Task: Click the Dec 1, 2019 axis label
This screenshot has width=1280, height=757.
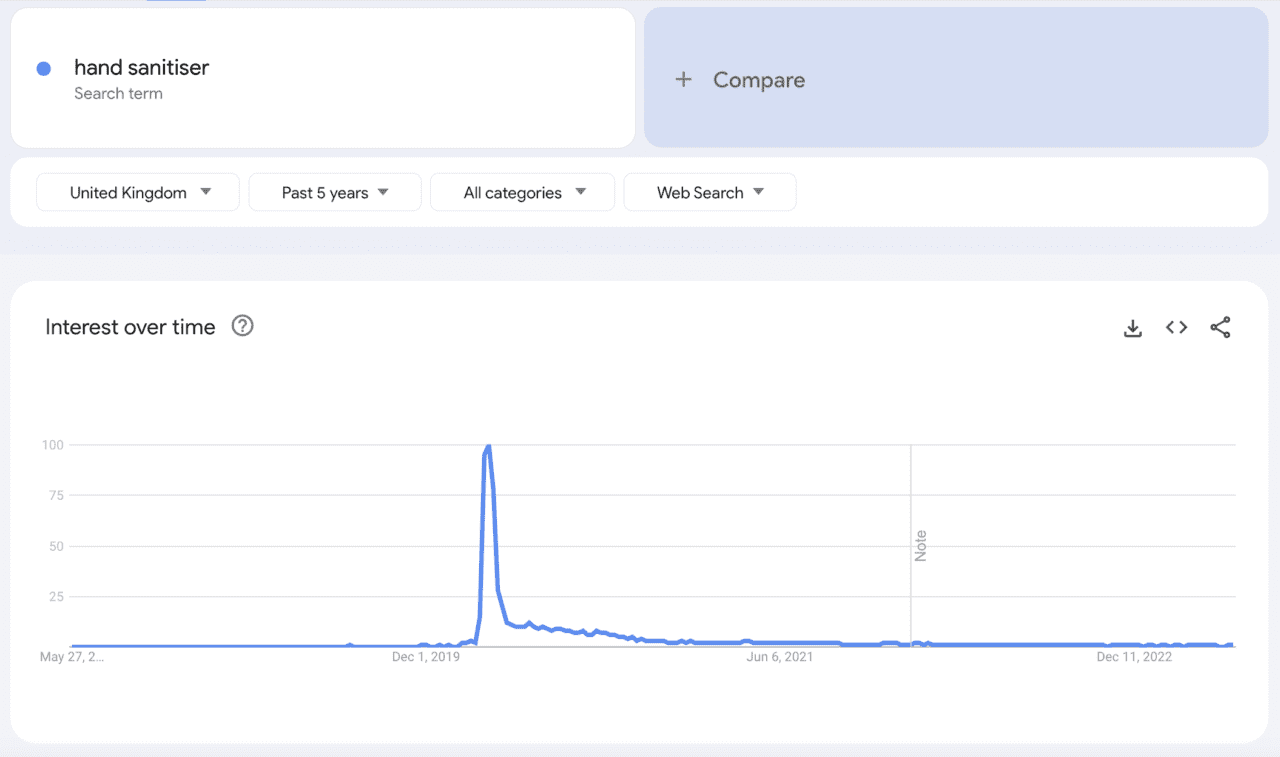Action: pyautogui.click(x=426, y=657)
